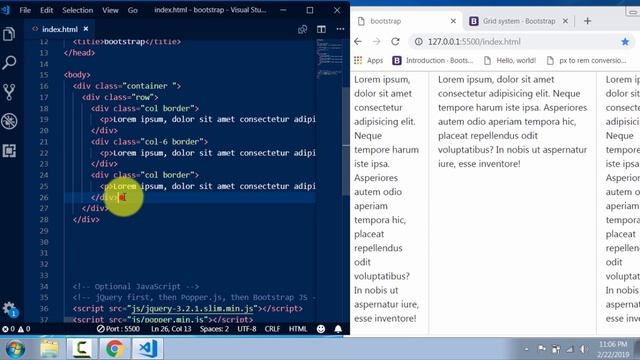
Task: Open the Hello, world! bookmark
Action: tap(510, 60)
